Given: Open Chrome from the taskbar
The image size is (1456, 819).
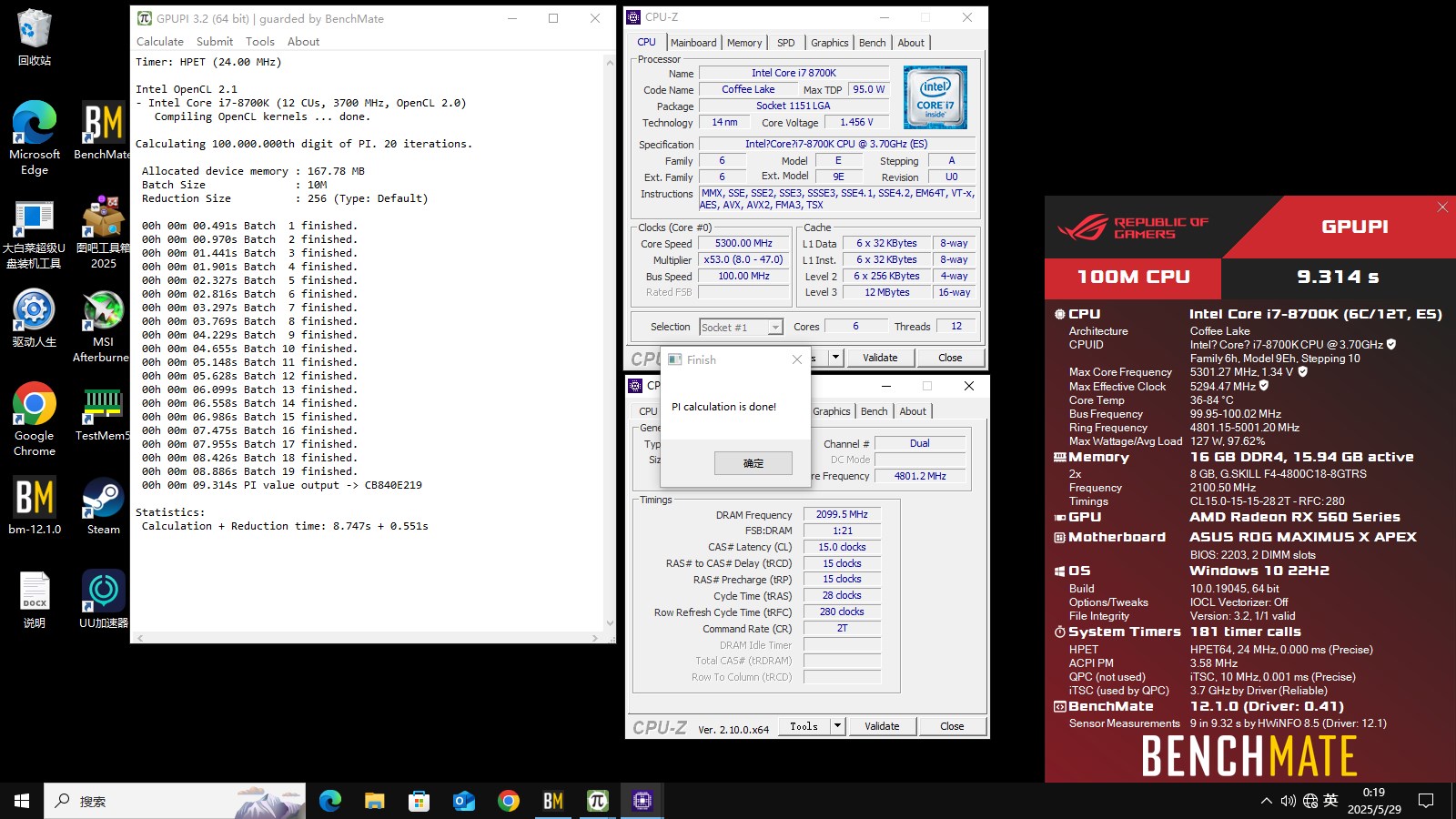Looking at the screenshot, I should pos(508,801).
